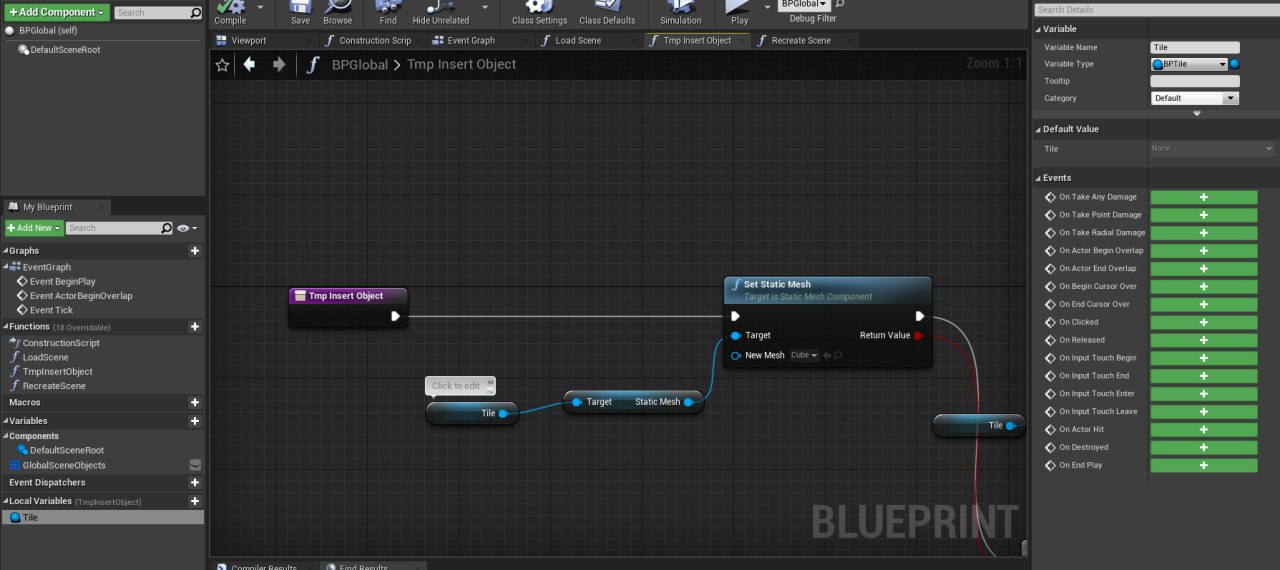Collapse the Graphs section triangle
Viewport: 1280px width, 570px height.
[5, 251]
